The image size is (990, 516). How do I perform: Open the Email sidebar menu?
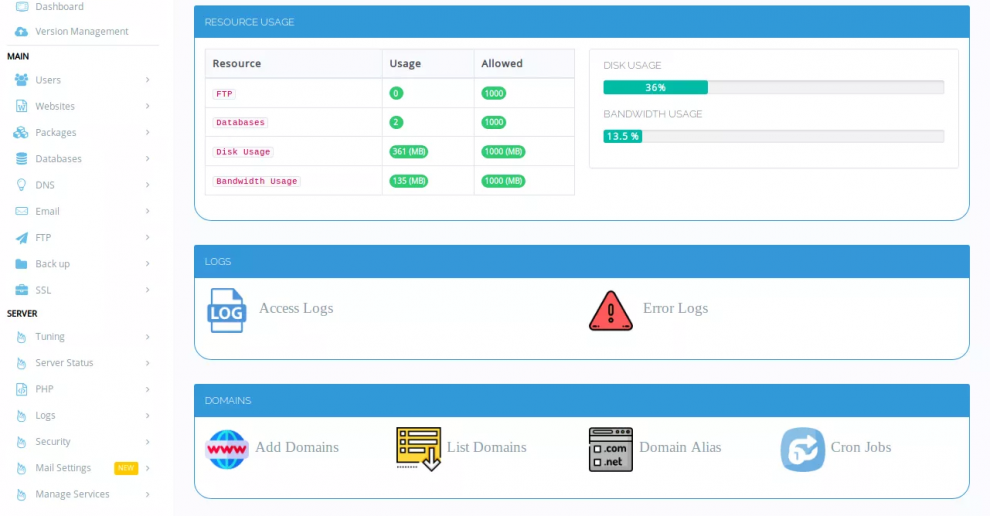pyautogui.click(x=47, y=211)
